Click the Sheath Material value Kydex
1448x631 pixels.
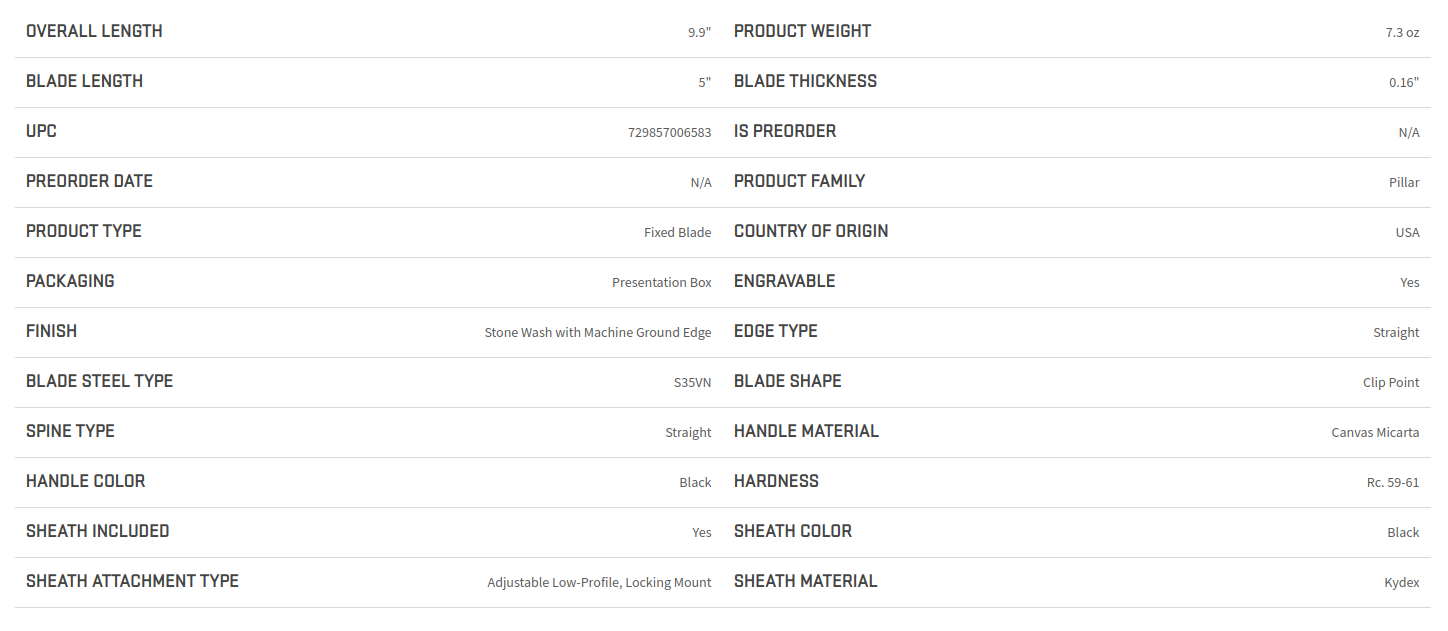[x=1402, y=582]
